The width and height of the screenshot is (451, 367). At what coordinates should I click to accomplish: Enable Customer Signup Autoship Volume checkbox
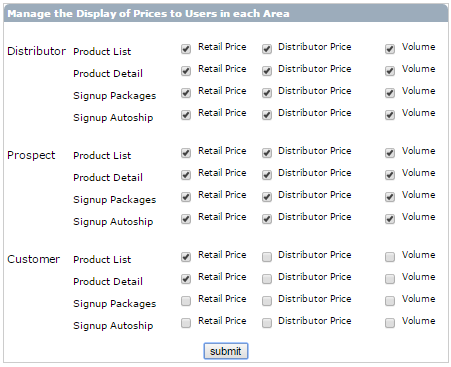point(390,323)
